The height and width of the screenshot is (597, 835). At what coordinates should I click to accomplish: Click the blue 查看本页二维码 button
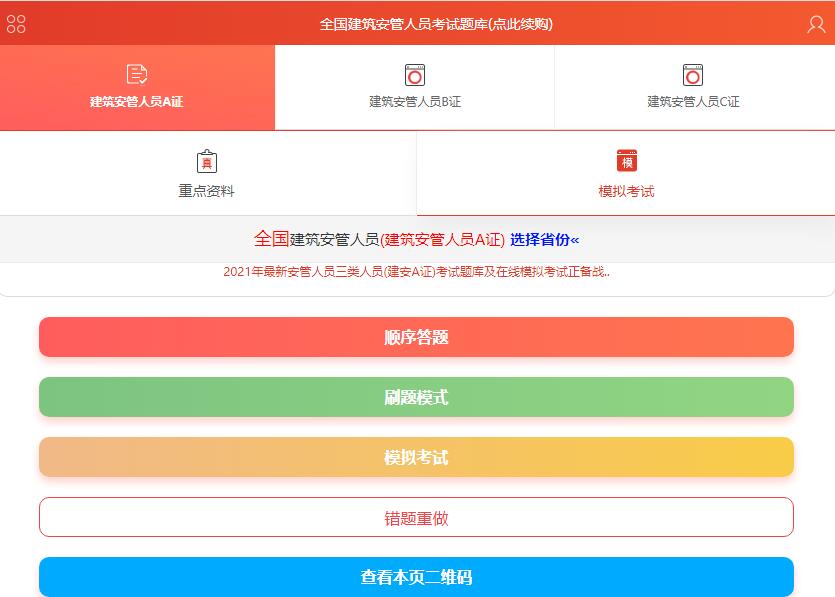[x=416, y=577]
